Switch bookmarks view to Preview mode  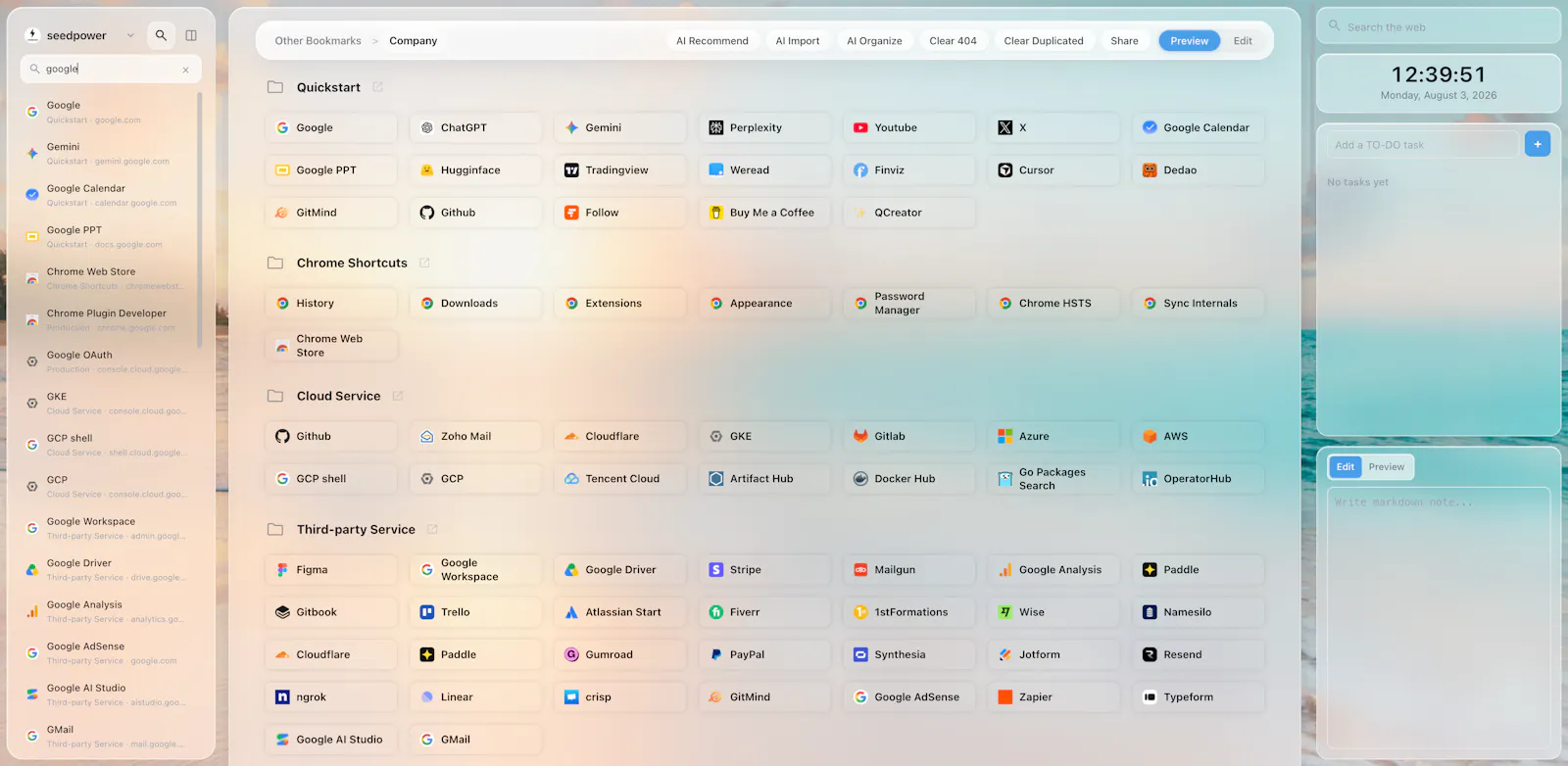pyautogui.click(x=1189, y=41)
